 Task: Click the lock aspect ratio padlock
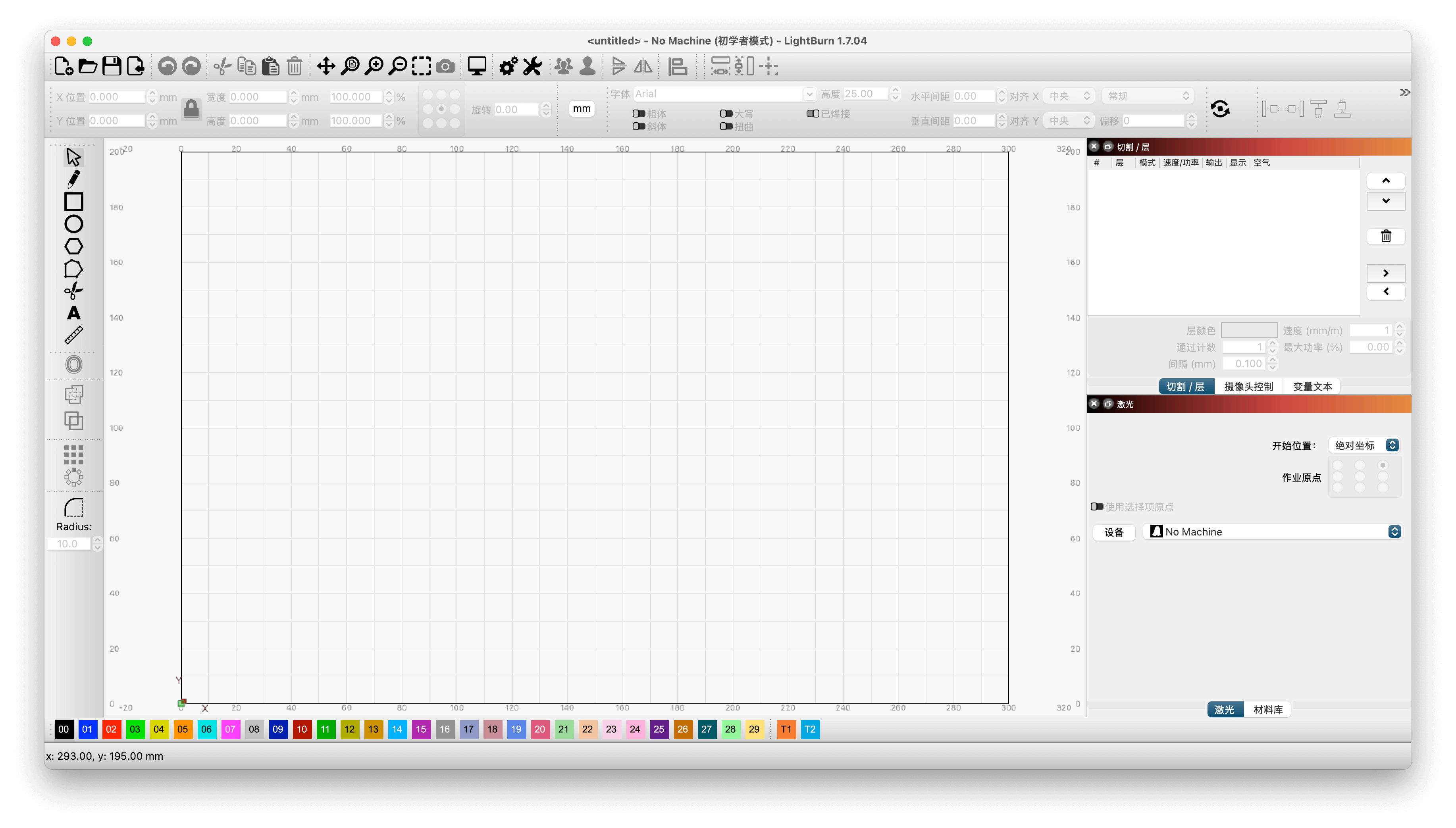tap(191, 109)
